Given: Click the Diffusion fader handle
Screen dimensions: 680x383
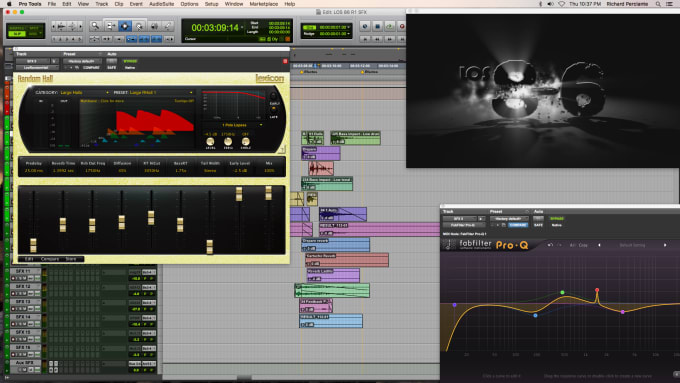Looking at the screenshot, I should pyautogui.click(x=122, y=222).
